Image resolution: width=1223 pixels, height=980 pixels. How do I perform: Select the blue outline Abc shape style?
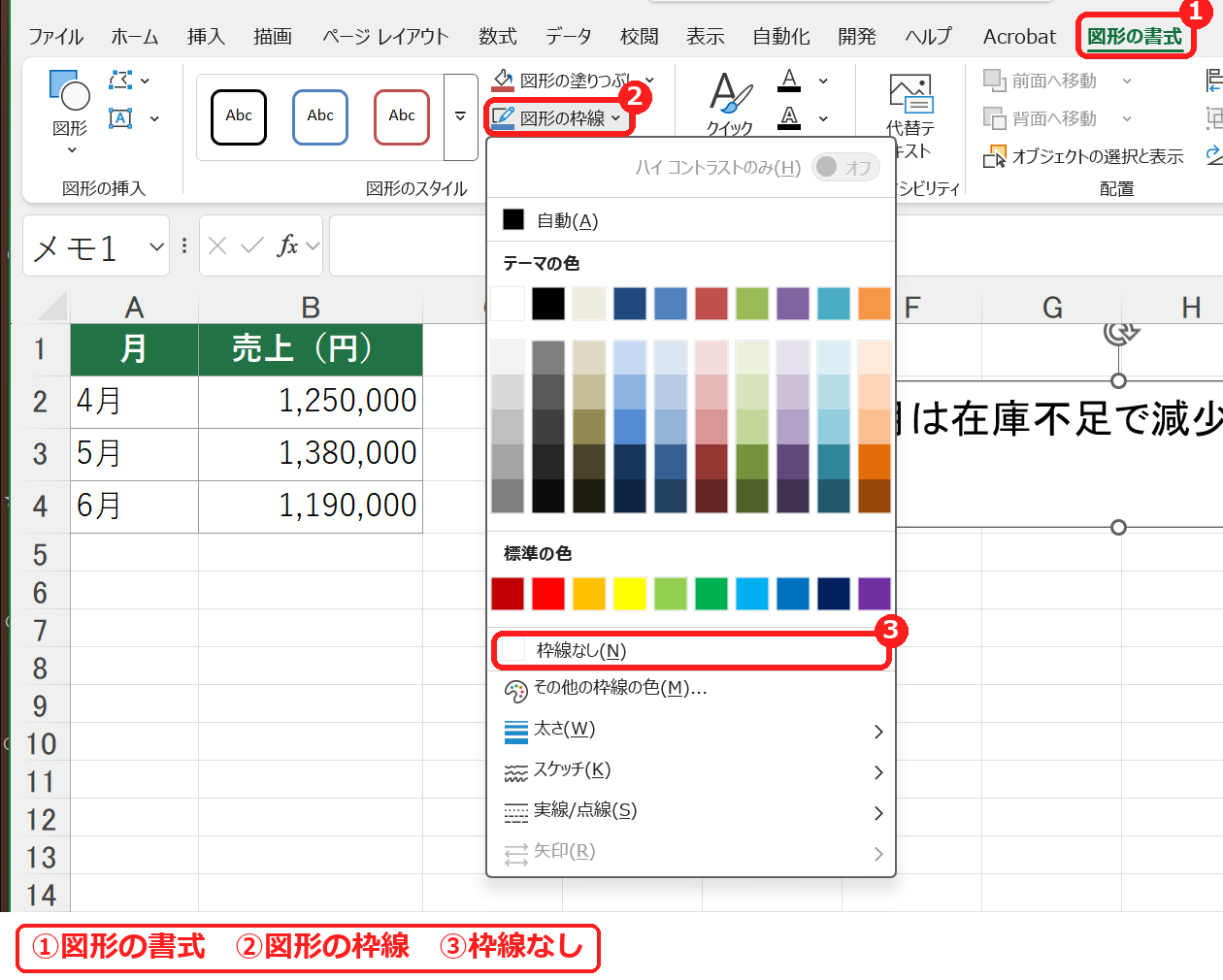[x=320, y=116]
